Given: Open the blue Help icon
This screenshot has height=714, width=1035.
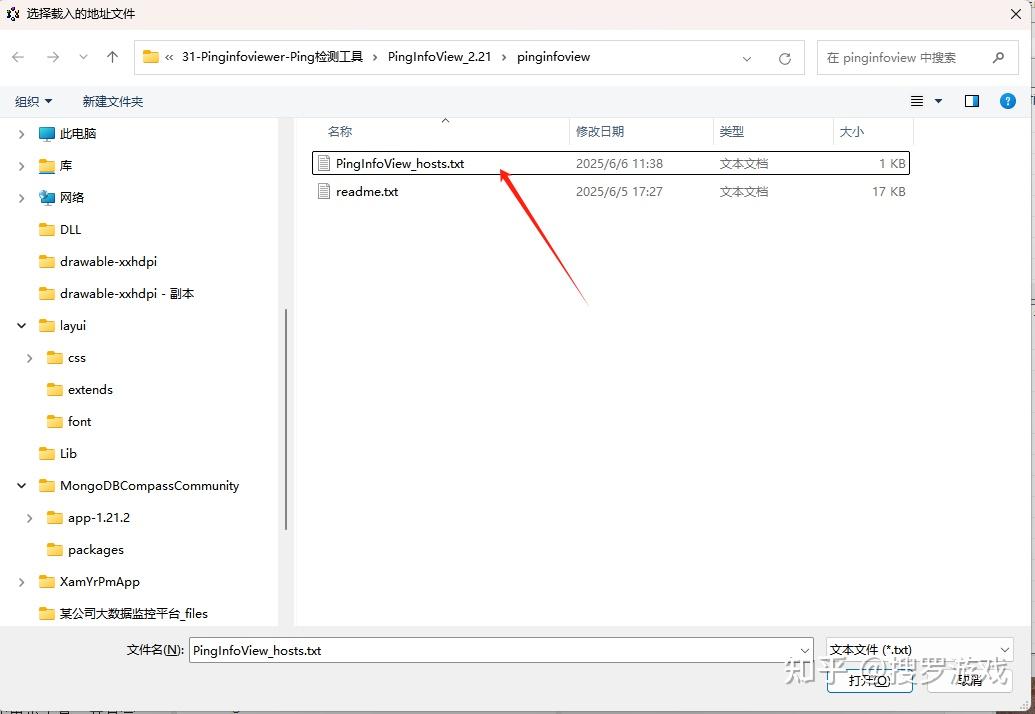Looking at the screenshot, I should click(1007, 100).
